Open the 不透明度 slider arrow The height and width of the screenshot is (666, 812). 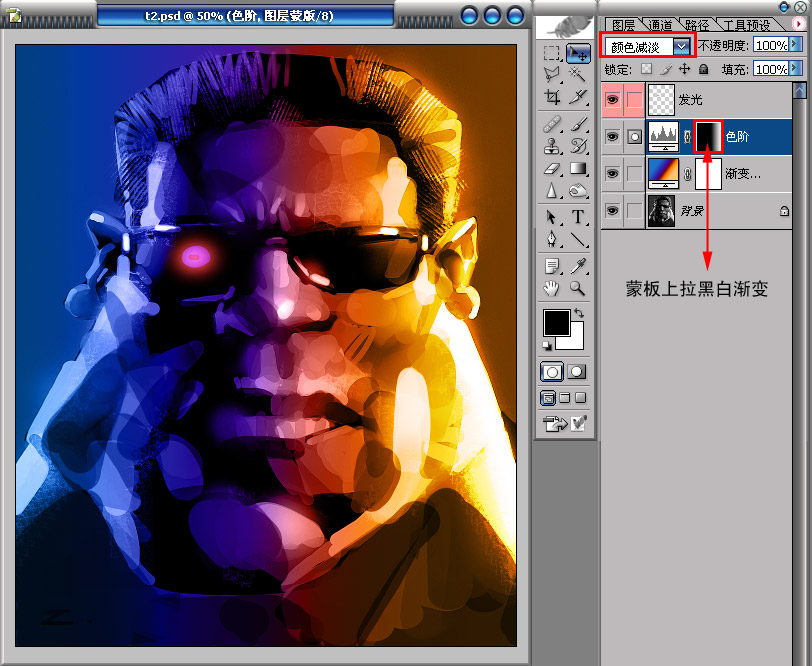[796, 45]
